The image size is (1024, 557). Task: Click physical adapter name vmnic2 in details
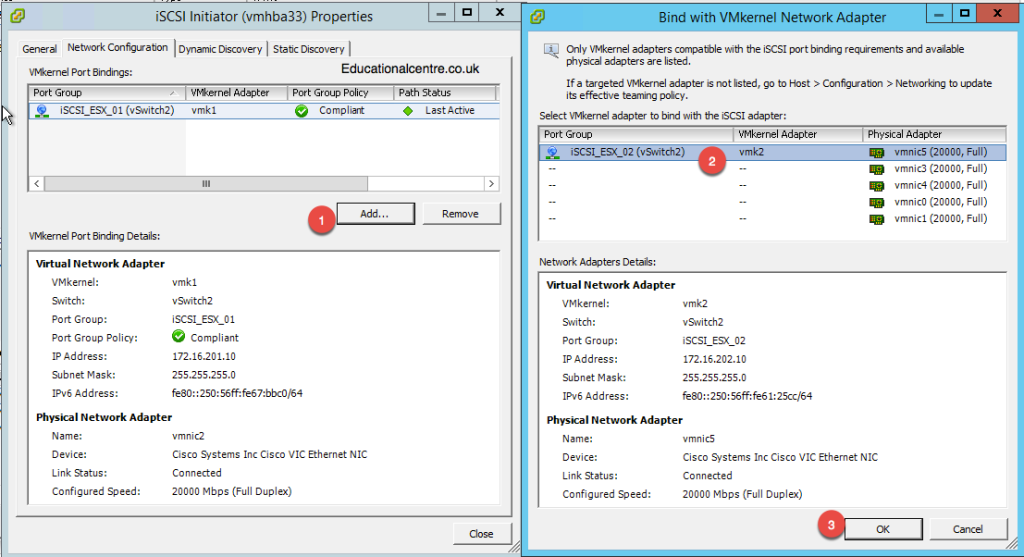point(188,436)
